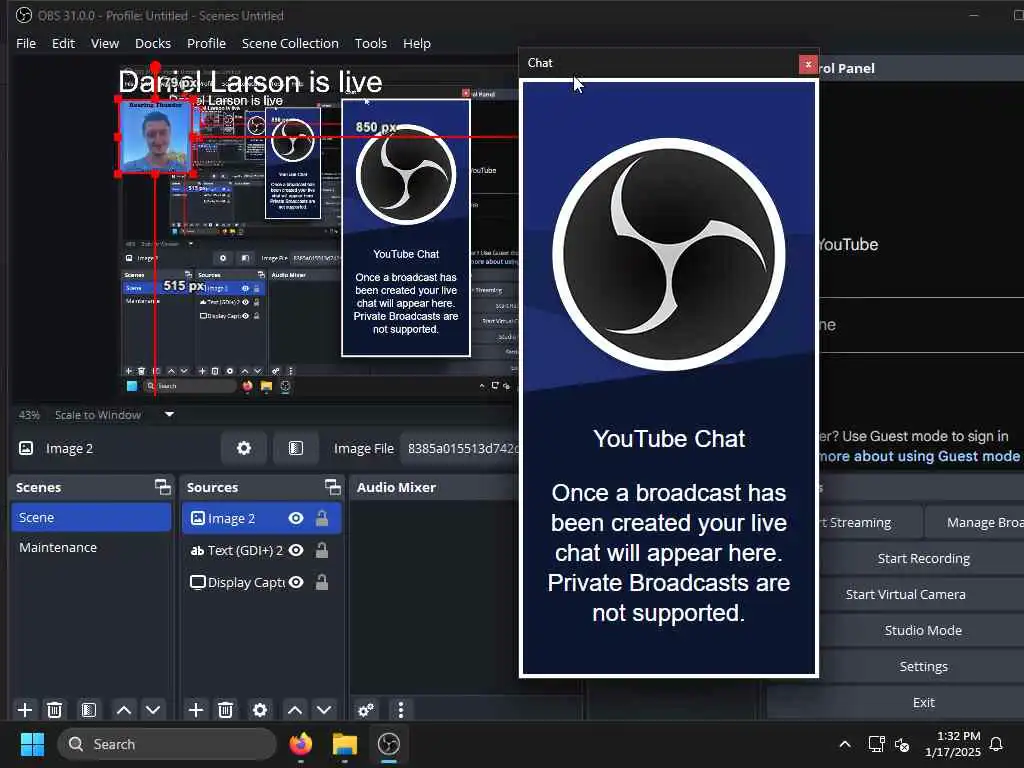
Task: Enable Studio Mode
Action: (923, 630)
